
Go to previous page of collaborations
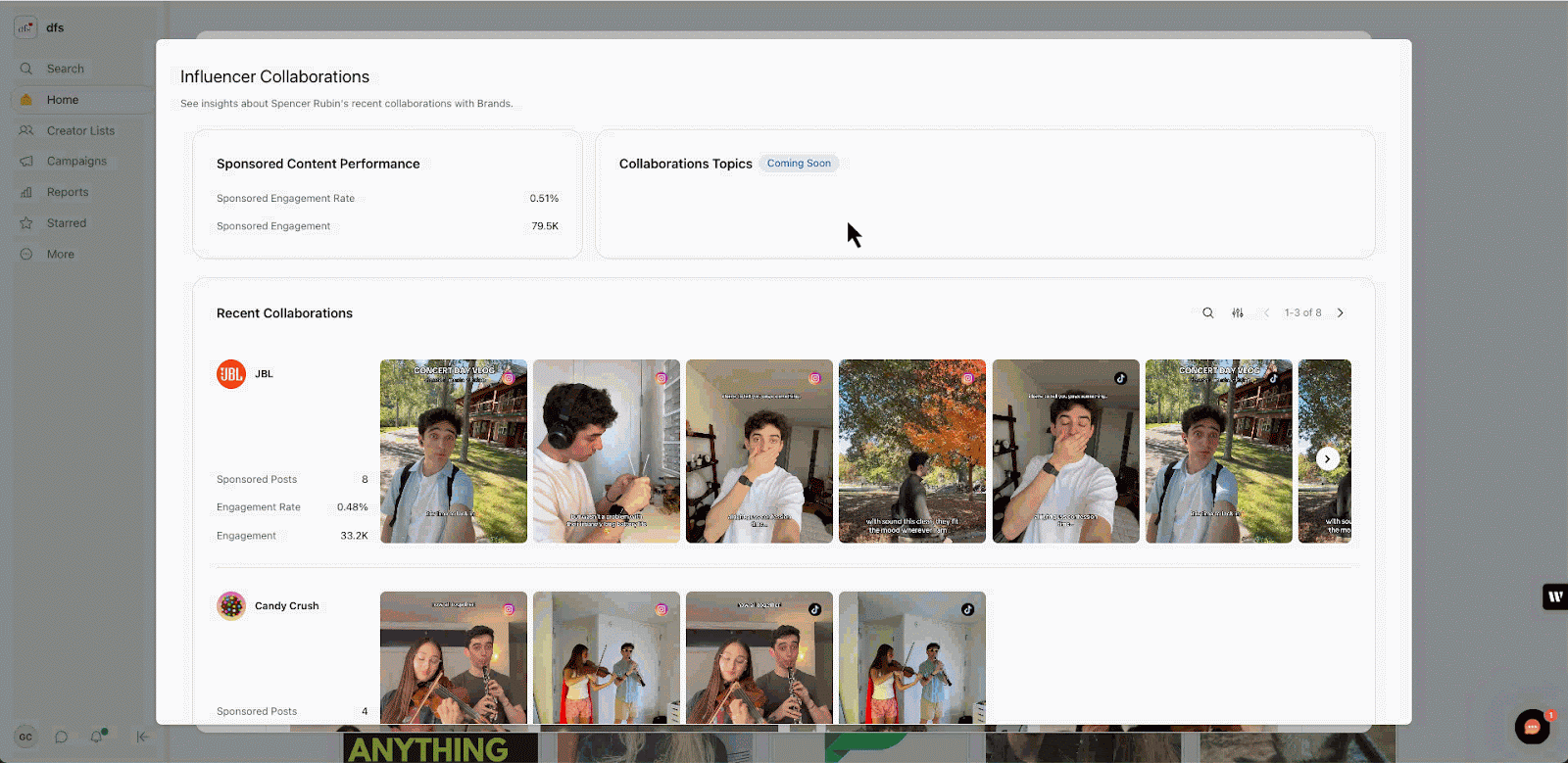click(1266, 313)
